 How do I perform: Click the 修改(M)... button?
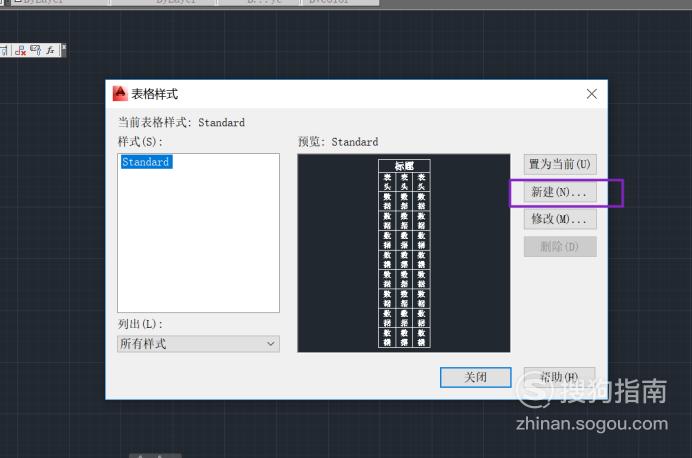(x=560, y=219)
